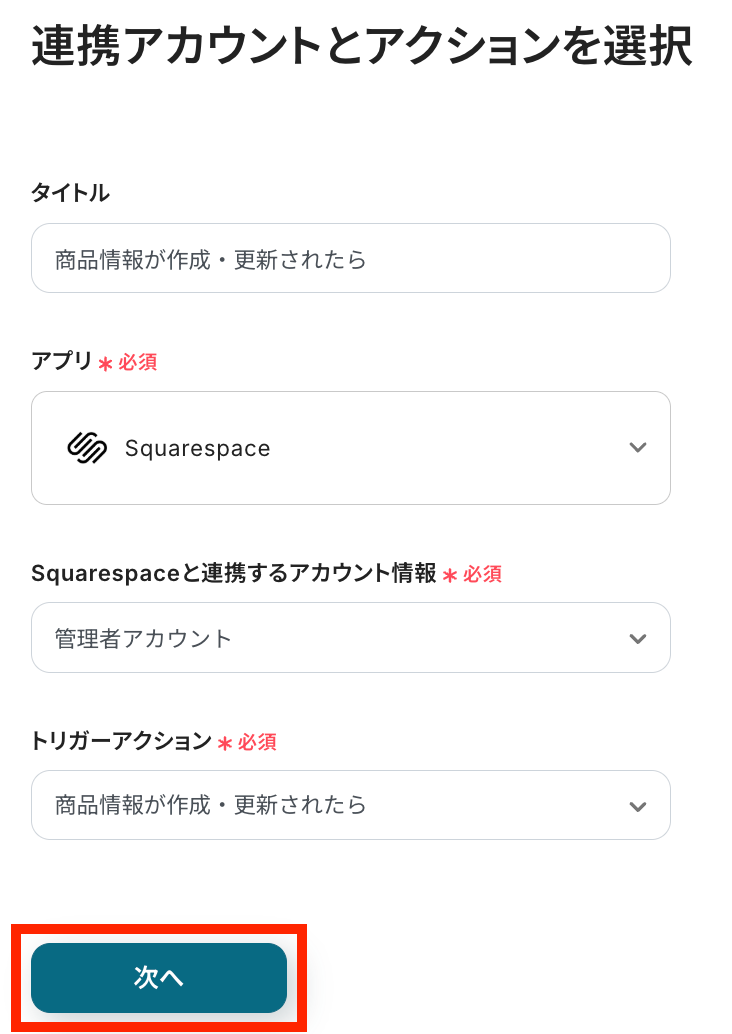The width and height of the screenshot is (732, 1034).
Task: Click the red asterisk next to アプリ
Action: point(106,364)
